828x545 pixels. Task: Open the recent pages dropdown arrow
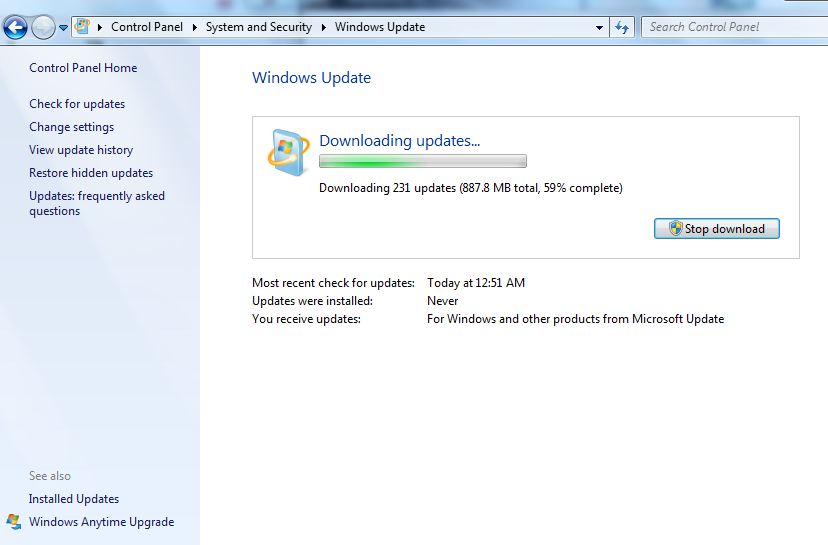[63, 27]
